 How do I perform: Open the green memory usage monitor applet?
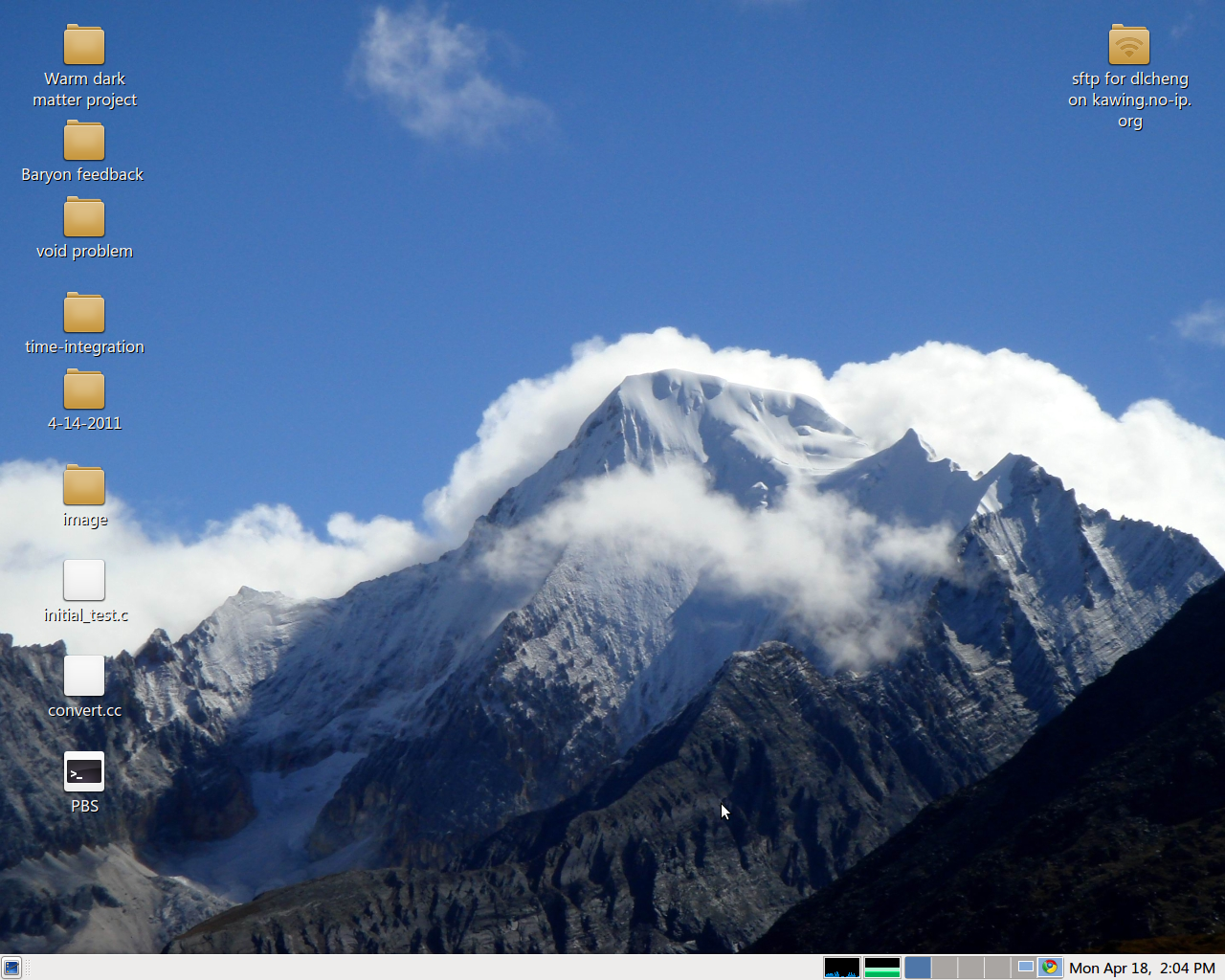(882, 968)
